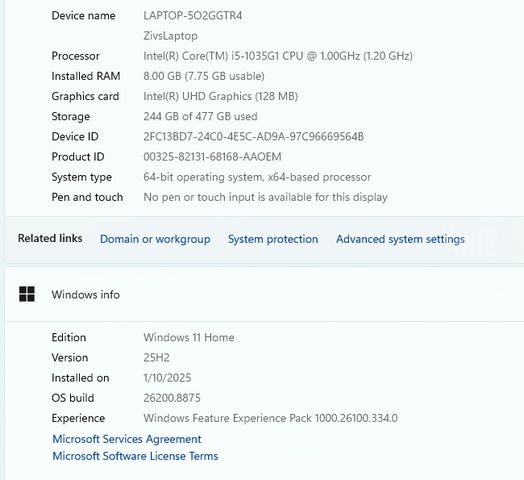Viewport: 524px width, 480px height.
Task: Click the OS build value 26200.8875
Action: 172,398
